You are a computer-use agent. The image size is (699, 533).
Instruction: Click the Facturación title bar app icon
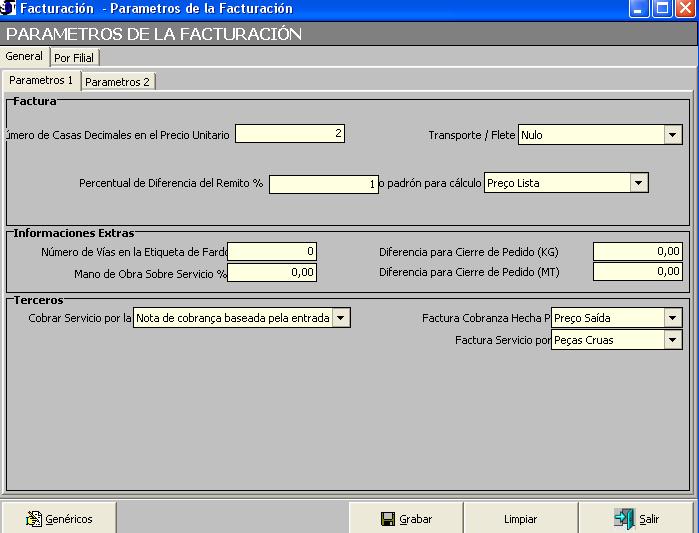tap(9, 9)
